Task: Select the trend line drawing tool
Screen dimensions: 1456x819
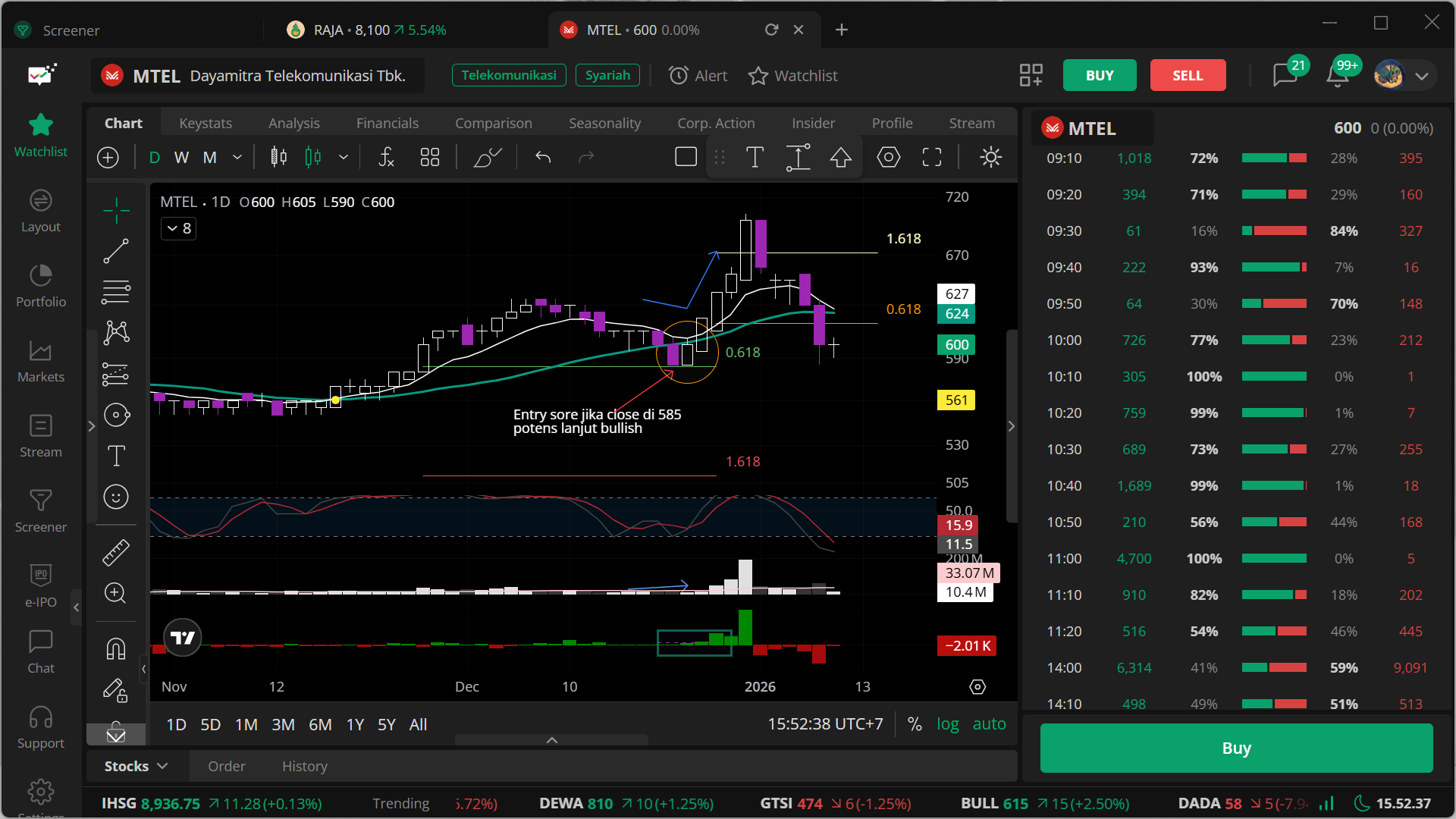Action: click(116, 251)
